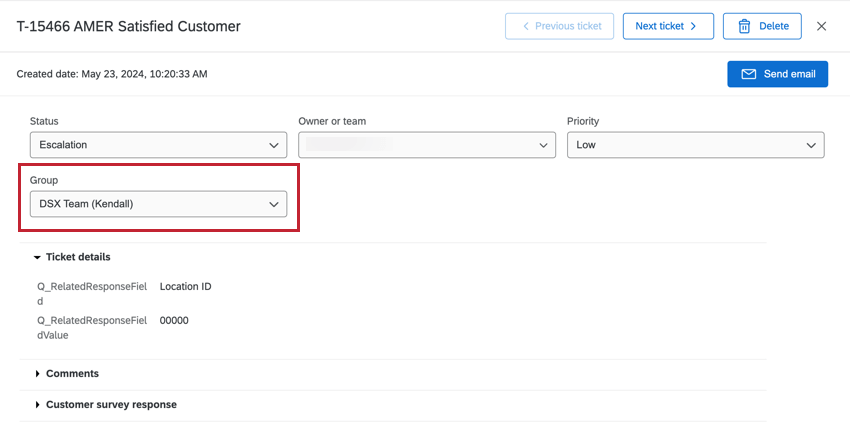Viewport: 850px width, 425px height.
Task: Click the trash can icon on Delete
Action: coord(744,26)
